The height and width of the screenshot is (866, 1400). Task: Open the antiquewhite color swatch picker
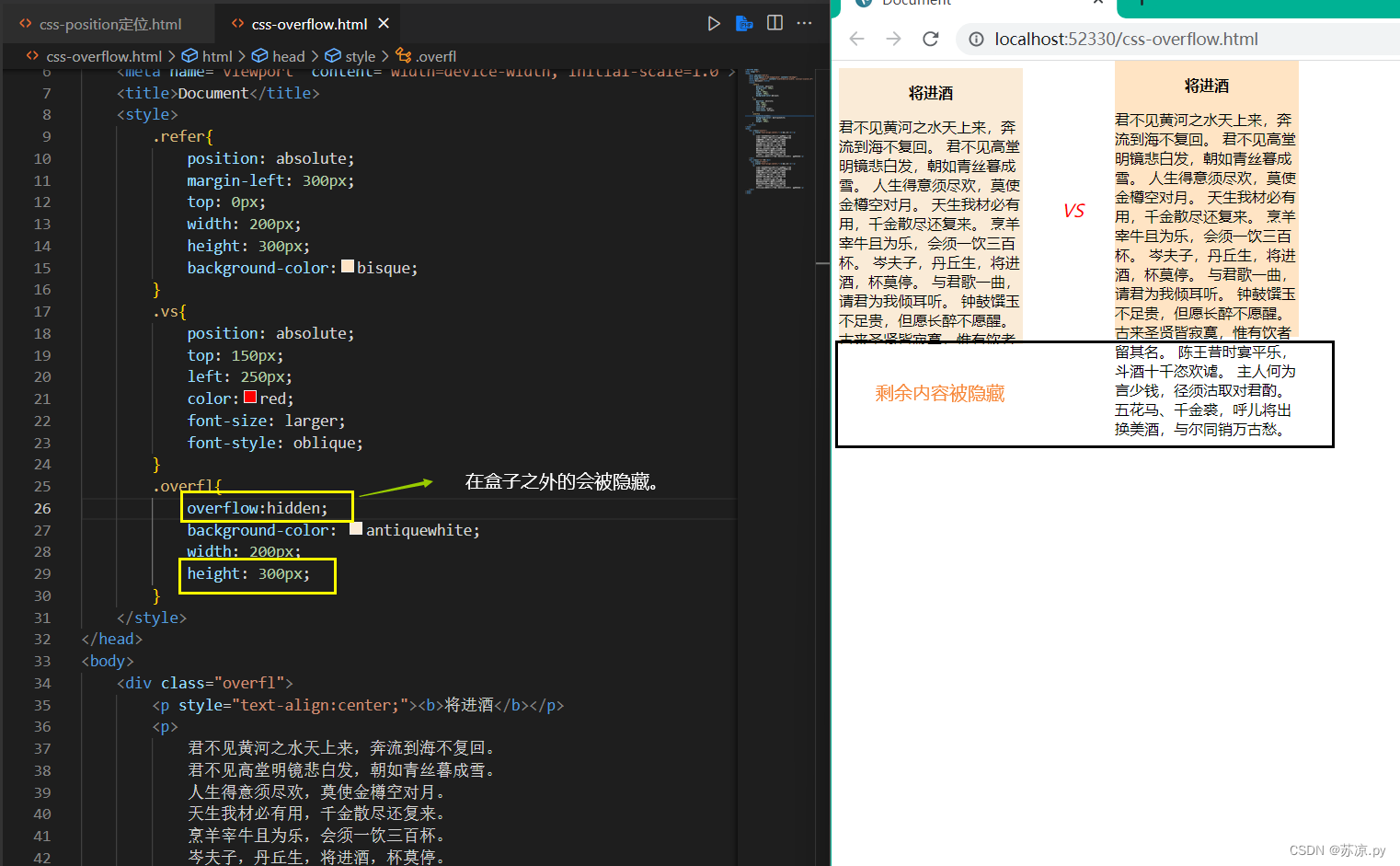pyautogui.click(x=356, y=529)
